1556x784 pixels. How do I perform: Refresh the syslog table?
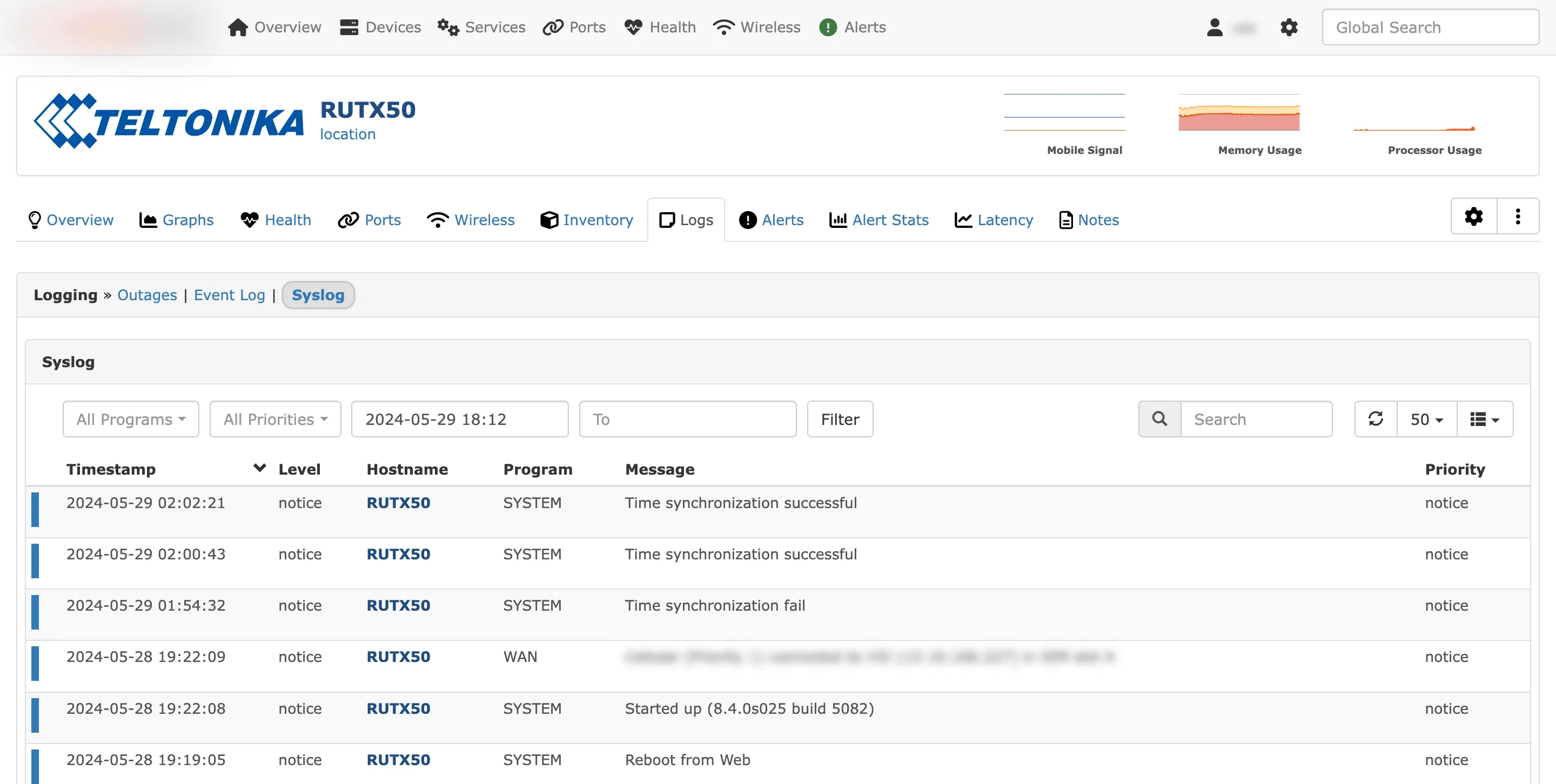pyautogui.click(x=1376, y=419)
